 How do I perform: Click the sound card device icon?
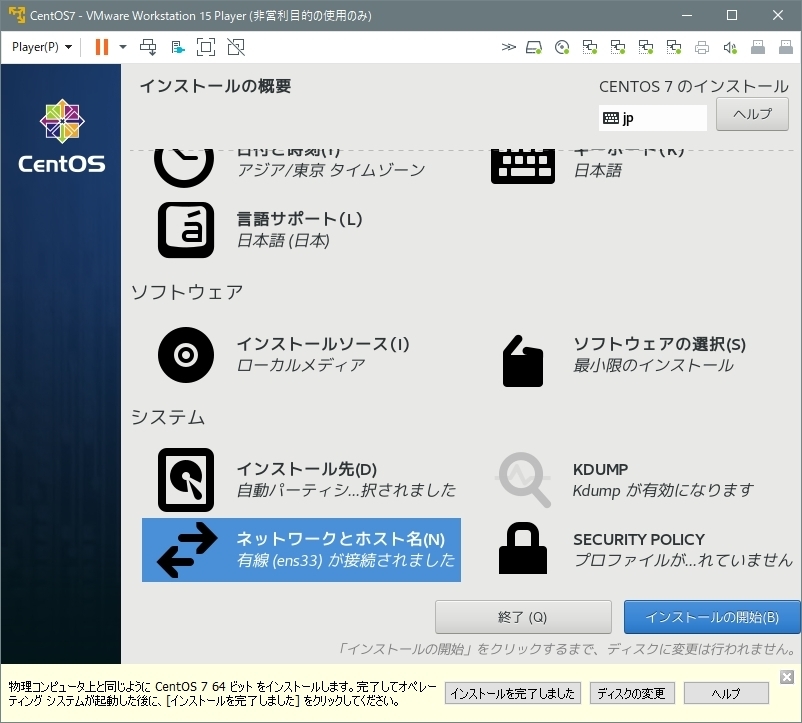[x=730, y=48]
